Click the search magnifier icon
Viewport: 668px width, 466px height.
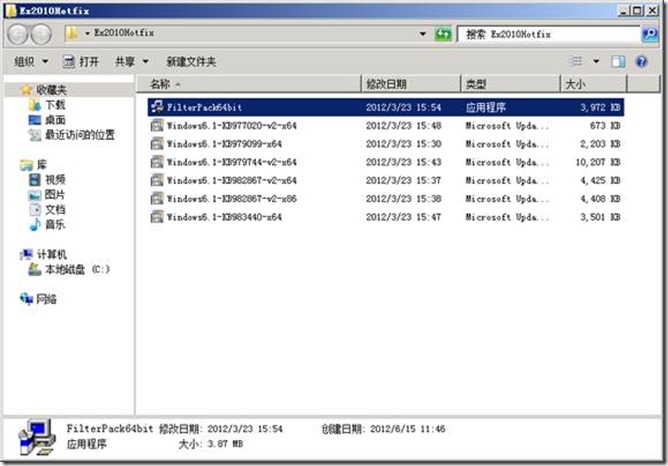[x=650, y=34]
